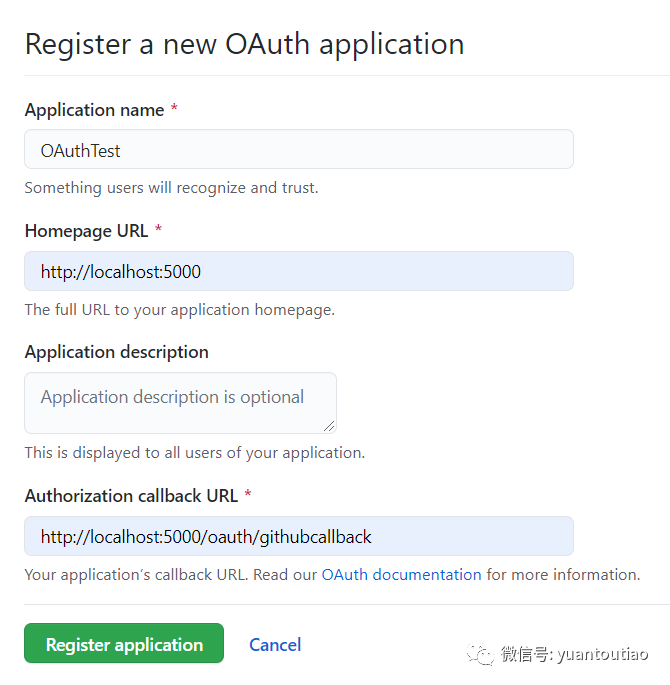Click the Authorization callback URL label

click(131, 496)
